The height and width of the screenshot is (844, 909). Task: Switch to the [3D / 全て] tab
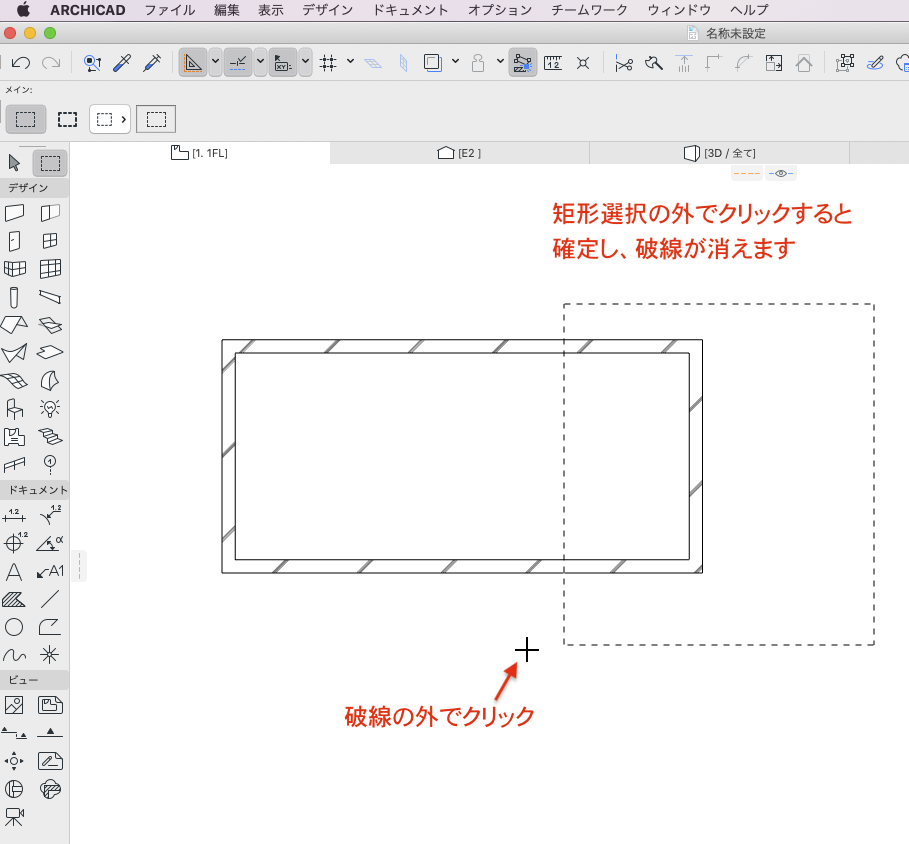pos(719,153)
